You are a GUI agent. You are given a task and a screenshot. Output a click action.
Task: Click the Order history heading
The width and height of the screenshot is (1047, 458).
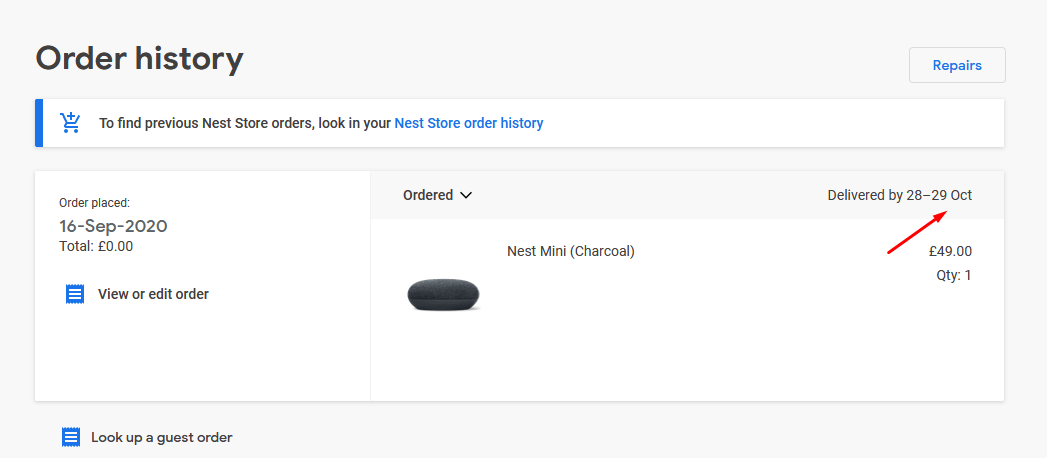click(140, 59)
